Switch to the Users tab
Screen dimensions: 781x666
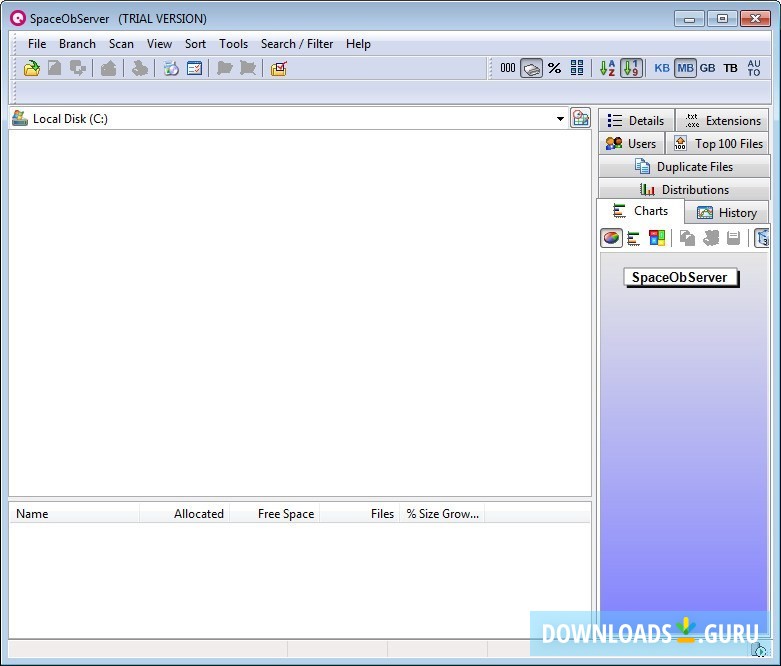pos(631,143)
